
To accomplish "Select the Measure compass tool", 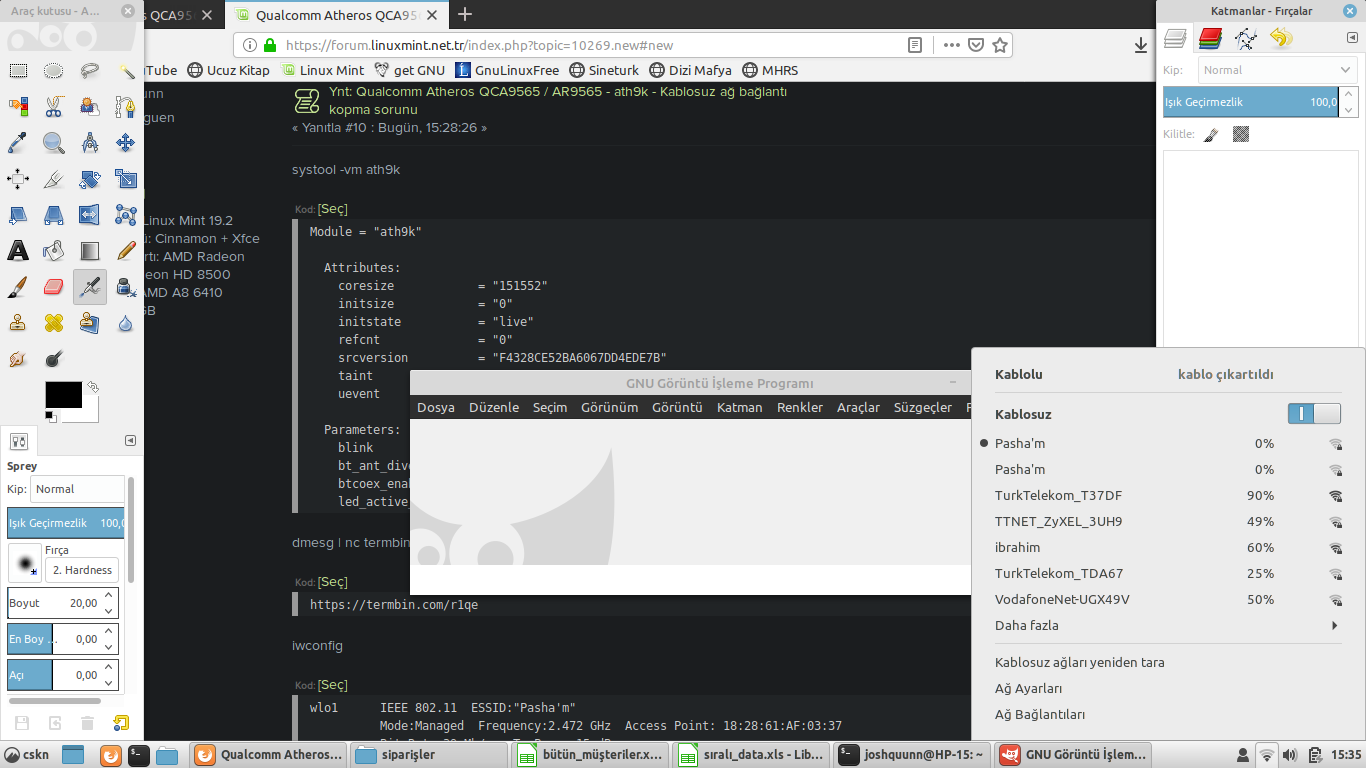I will (90, 143).
